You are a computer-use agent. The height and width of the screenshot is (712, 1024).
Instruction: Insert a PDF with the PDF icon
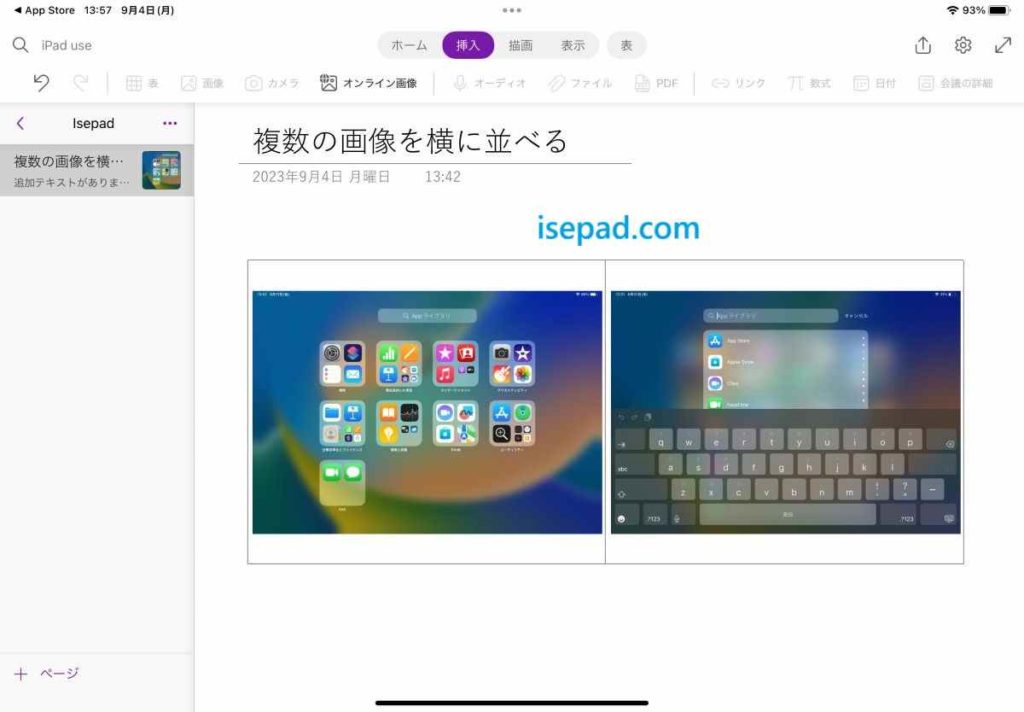point(656,83)
